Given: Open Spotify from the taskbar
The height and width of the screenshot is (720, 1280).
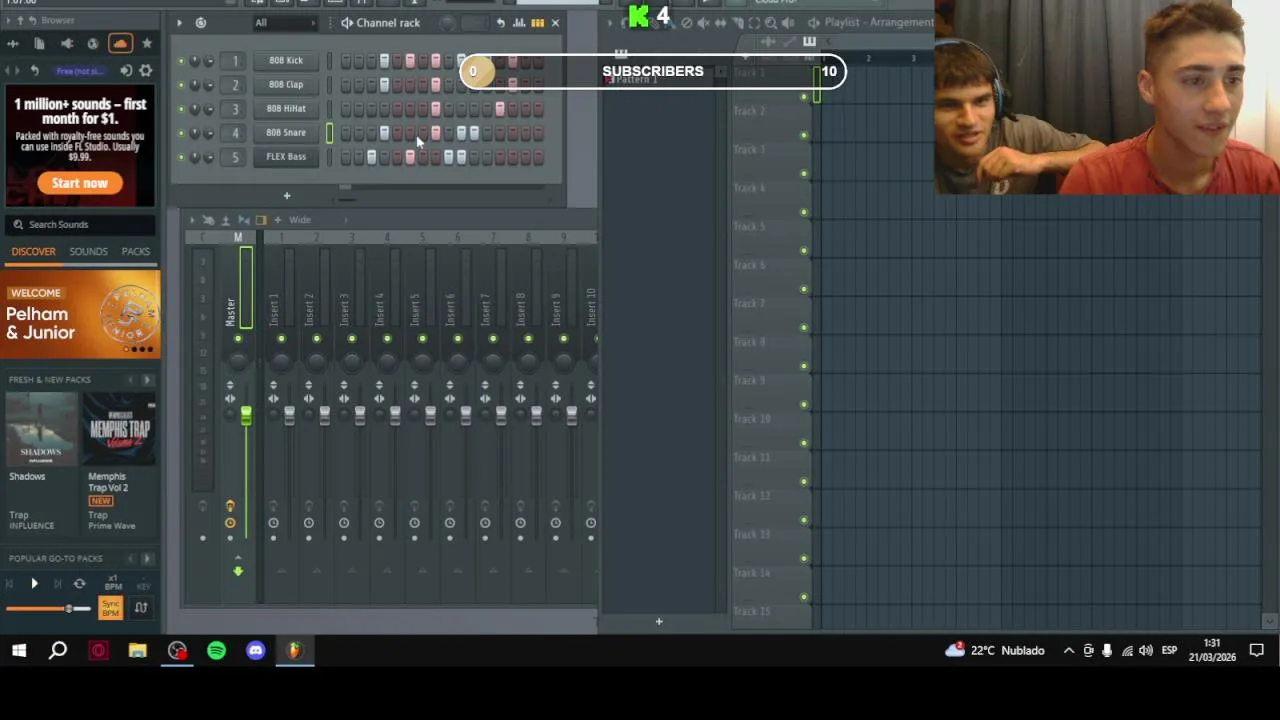Looking at the screenshot, I should click(x=216, y=651).
